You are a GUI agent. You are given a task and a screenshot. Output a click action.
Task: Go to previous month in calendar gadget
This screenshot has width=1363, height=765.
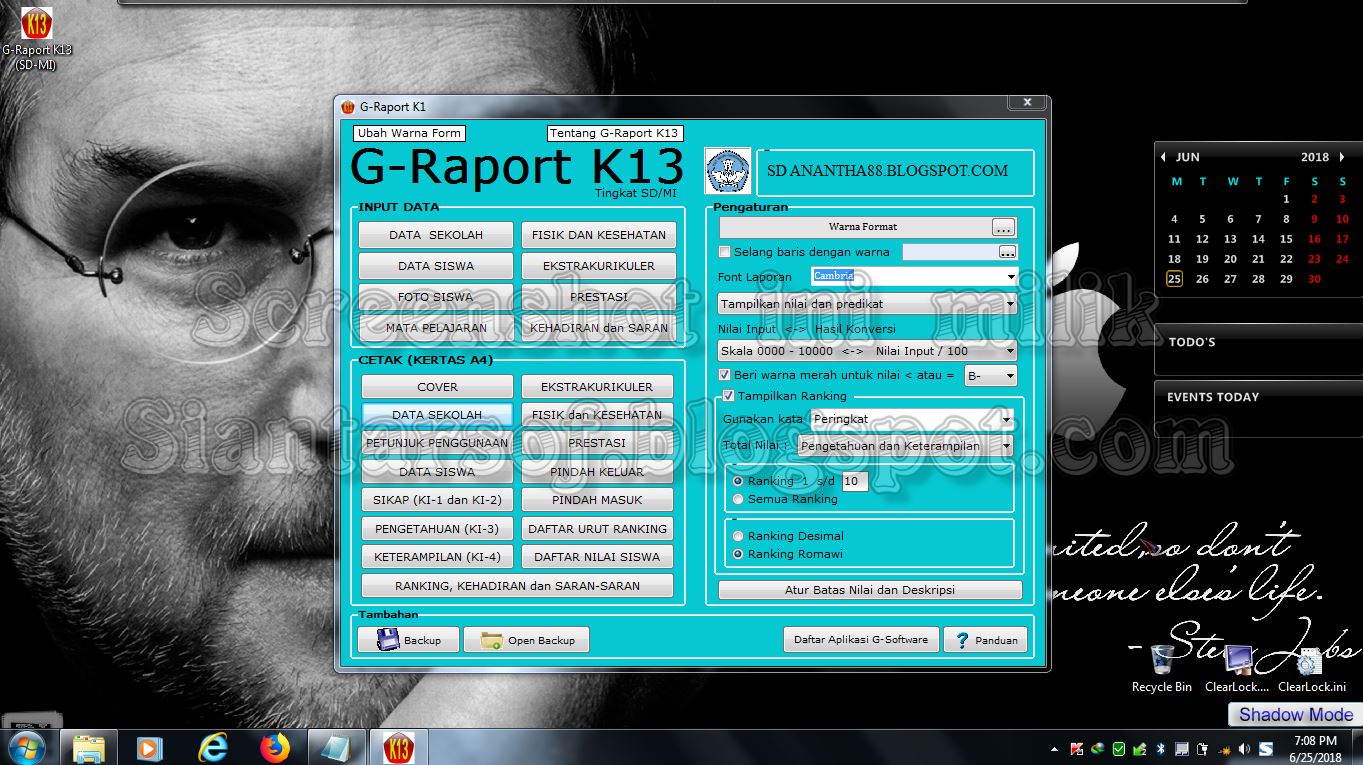[x=1163, y=157]
